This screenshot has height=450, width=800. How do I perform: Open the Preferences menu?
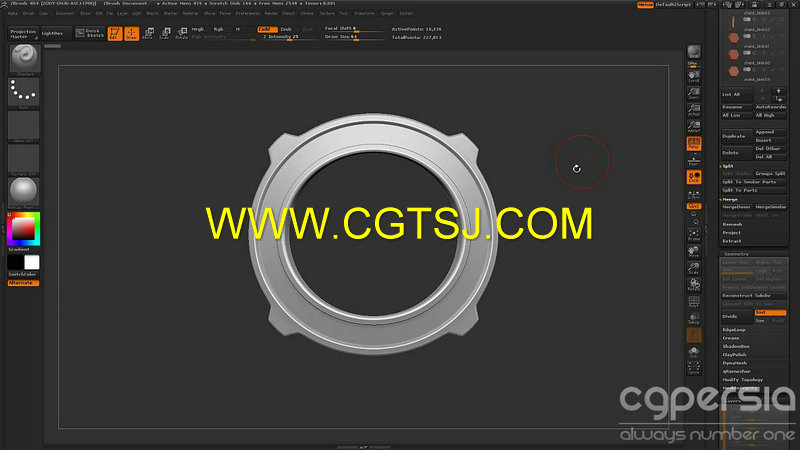pos(248,13)
